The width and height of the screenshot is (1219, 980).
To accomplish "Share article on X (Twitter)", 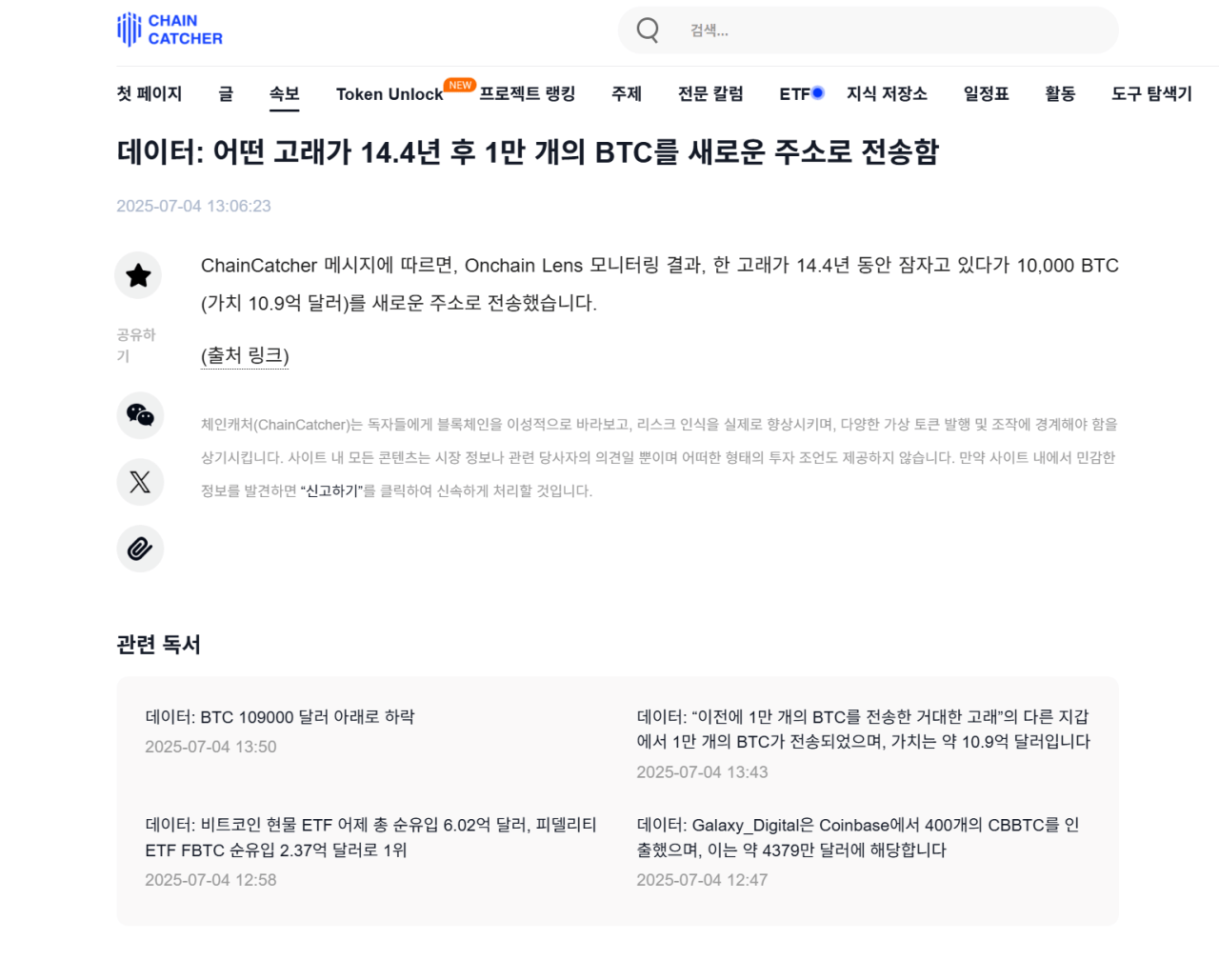I will click(140, 482).
